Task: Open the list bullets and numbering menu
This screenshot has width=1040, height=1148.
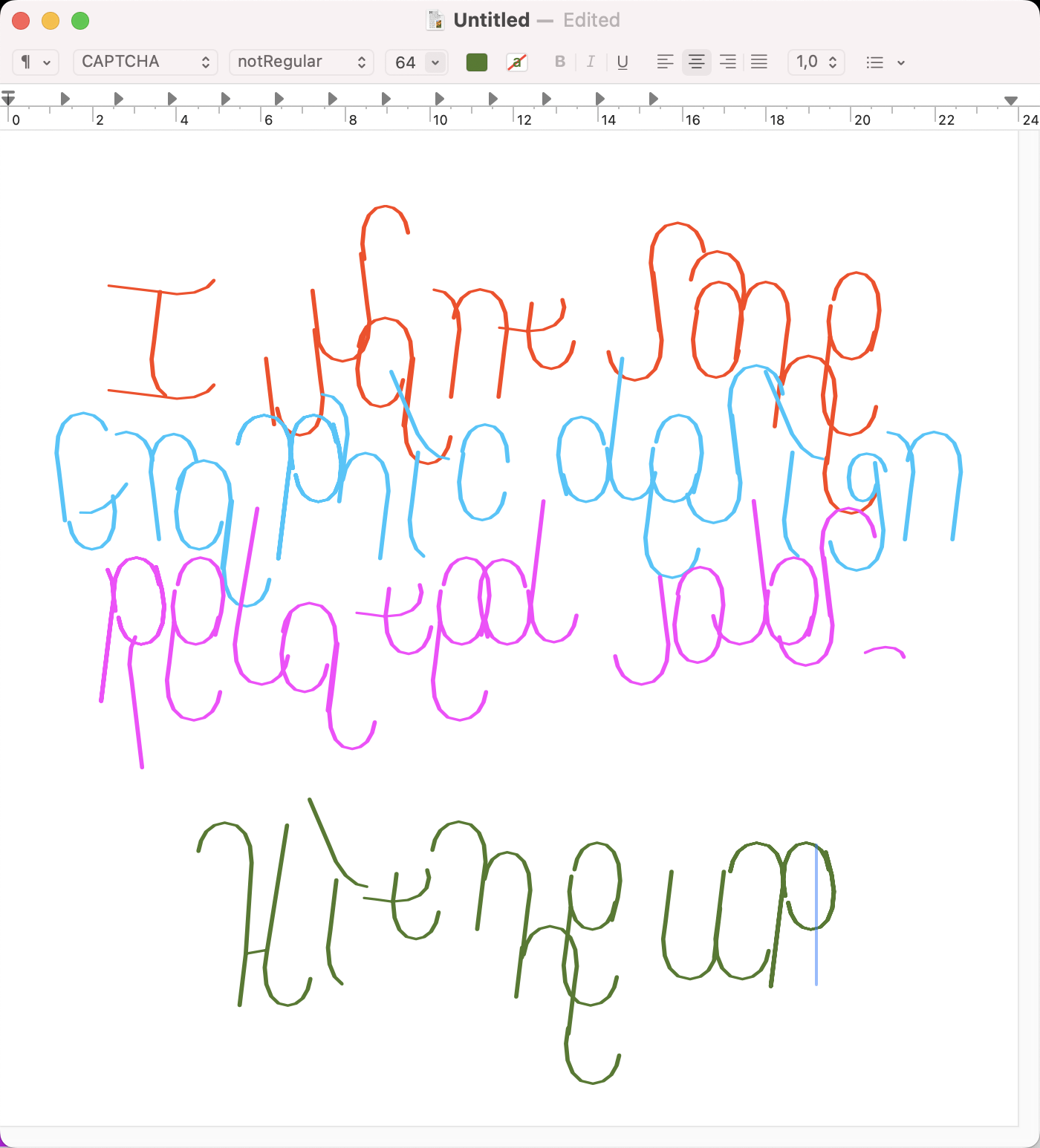Action: (885, 62)
